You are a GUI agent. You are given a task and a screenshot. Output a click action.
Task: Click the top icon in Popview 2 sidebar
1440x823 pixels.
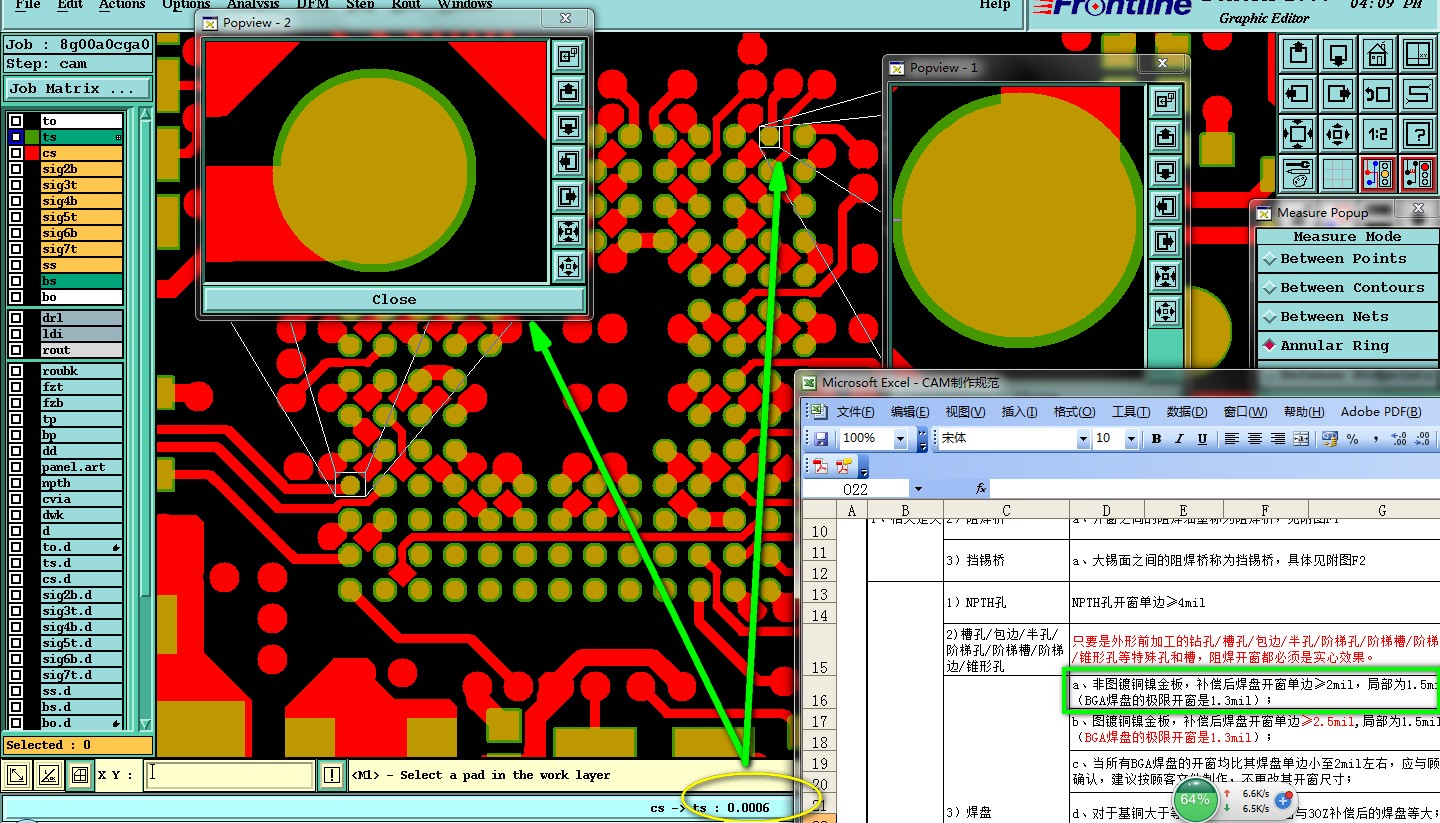(x=568, y=57)
